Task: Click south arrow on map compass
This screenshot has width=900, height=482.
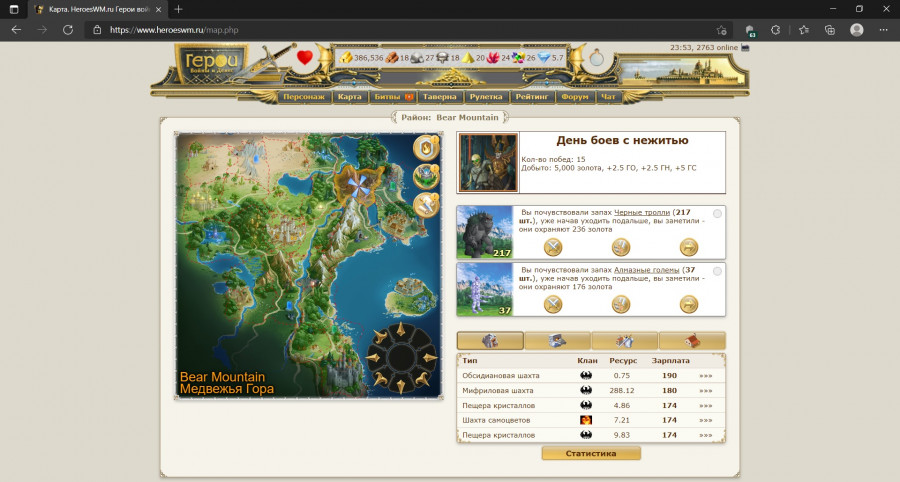Action: pyautogui.click(x=401, y=386)
